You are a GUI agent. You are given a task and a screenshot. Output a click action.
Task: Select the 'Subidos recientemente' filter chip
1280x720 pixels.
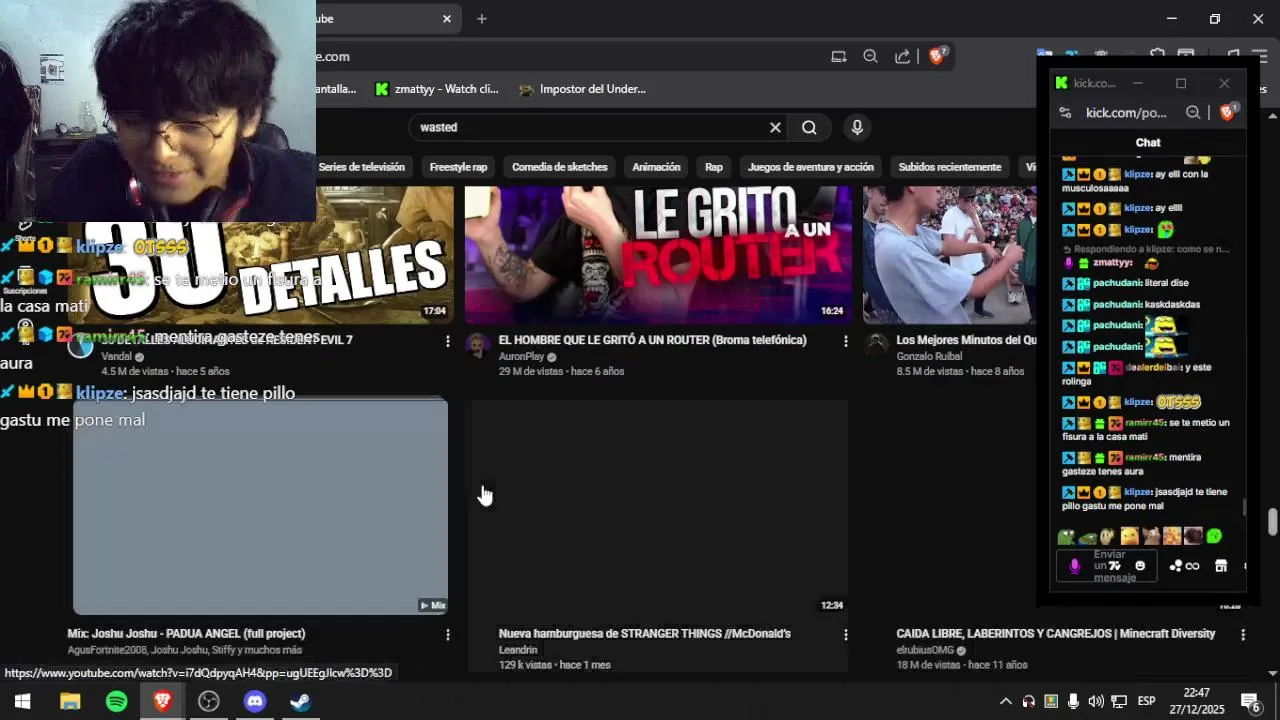(949, 167)
